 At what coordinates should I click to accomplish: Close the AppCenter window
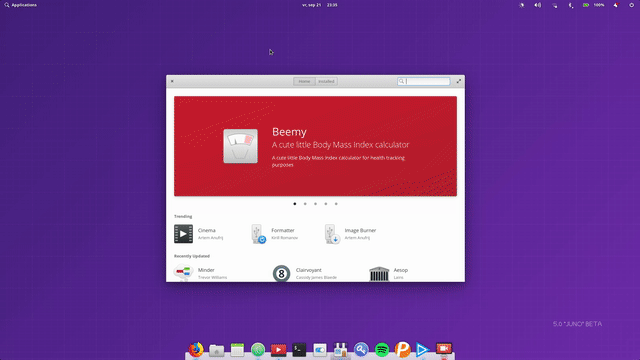[x=172, y=81]
